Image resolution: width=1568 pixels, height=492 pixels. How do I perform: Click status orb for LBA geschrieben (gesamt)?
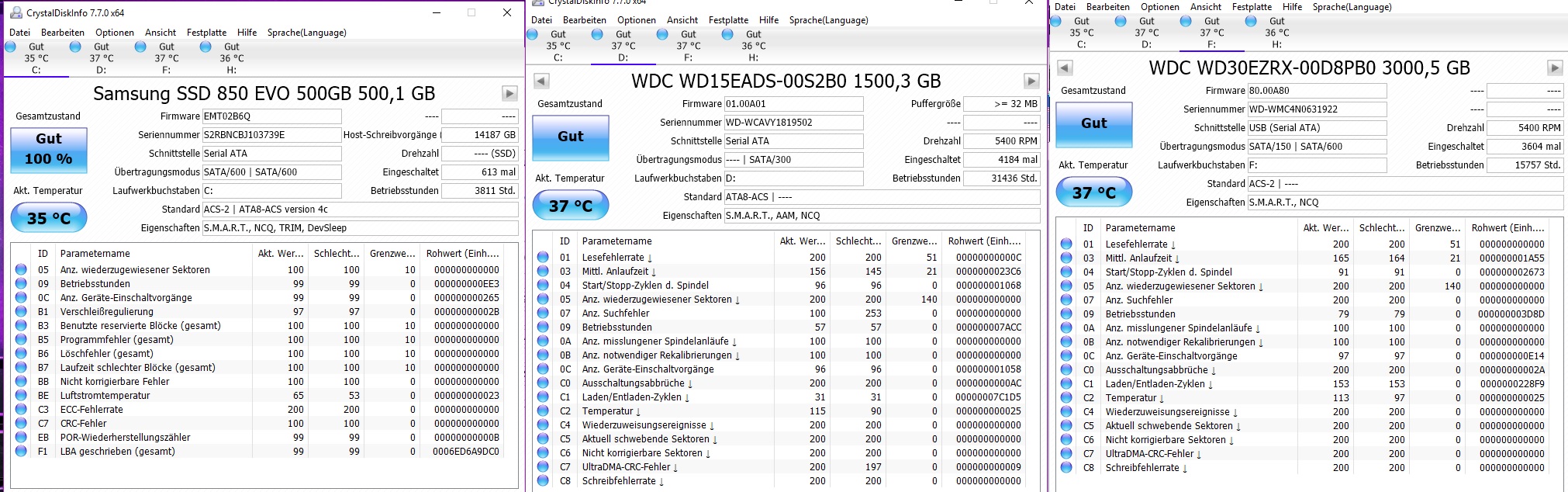[x=21, y=451]
